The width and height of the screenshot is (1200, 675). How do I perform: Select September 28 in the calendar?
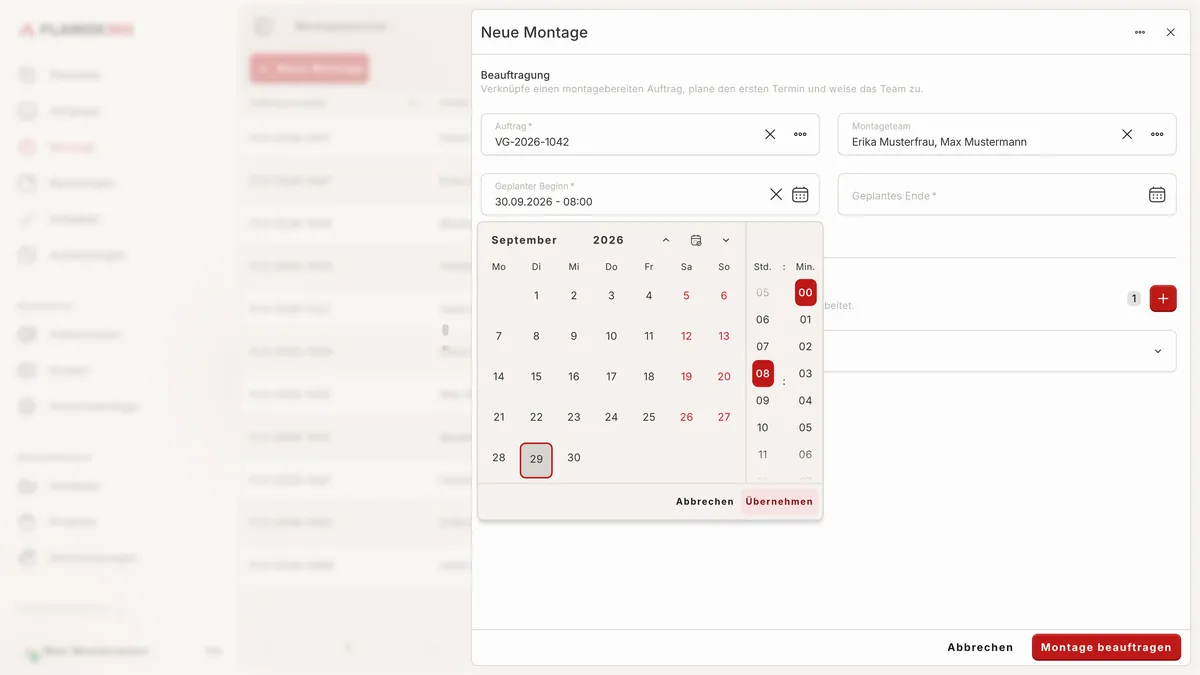tap(499, 457)
